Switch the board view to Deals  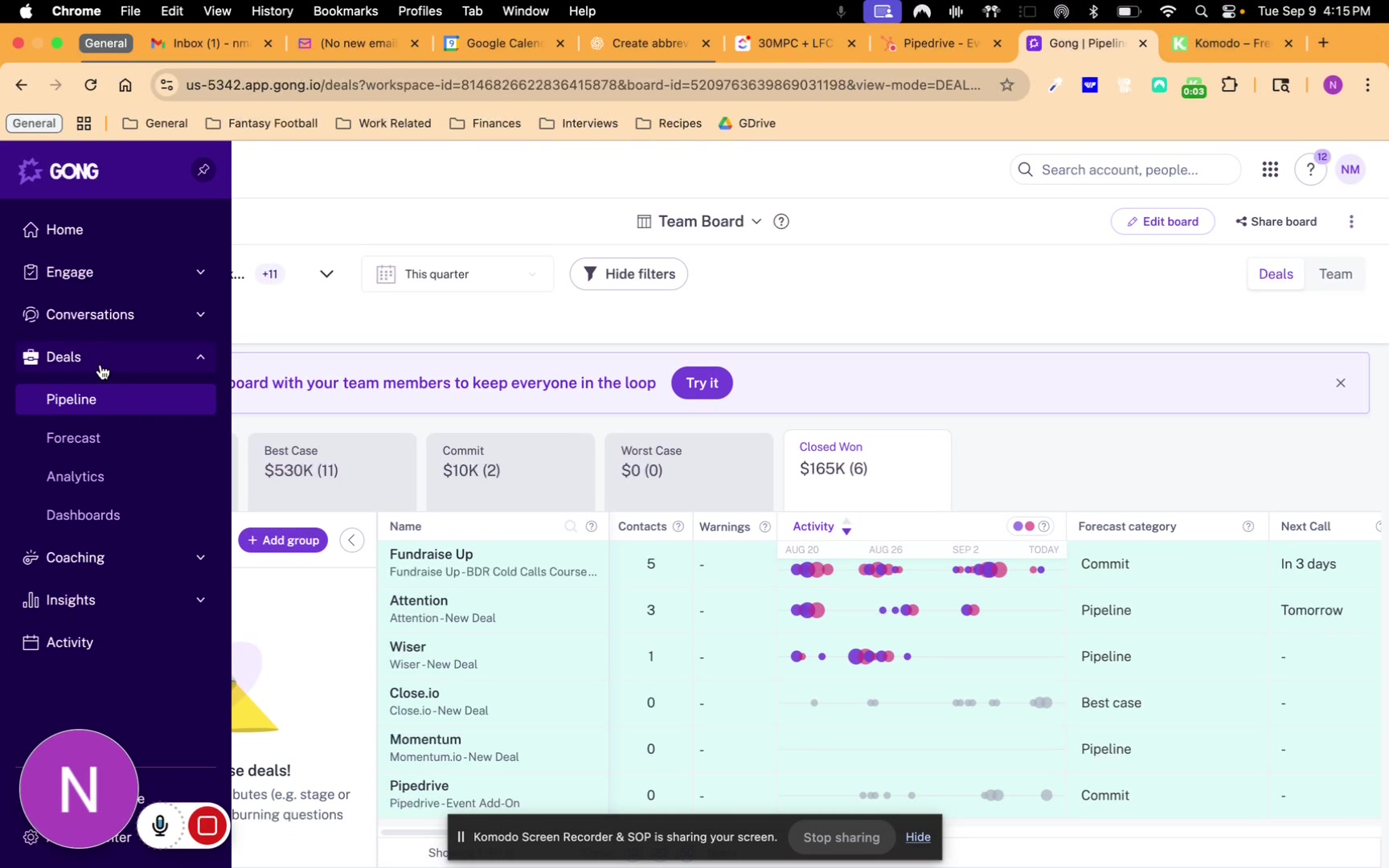(x=1276, y=274)
